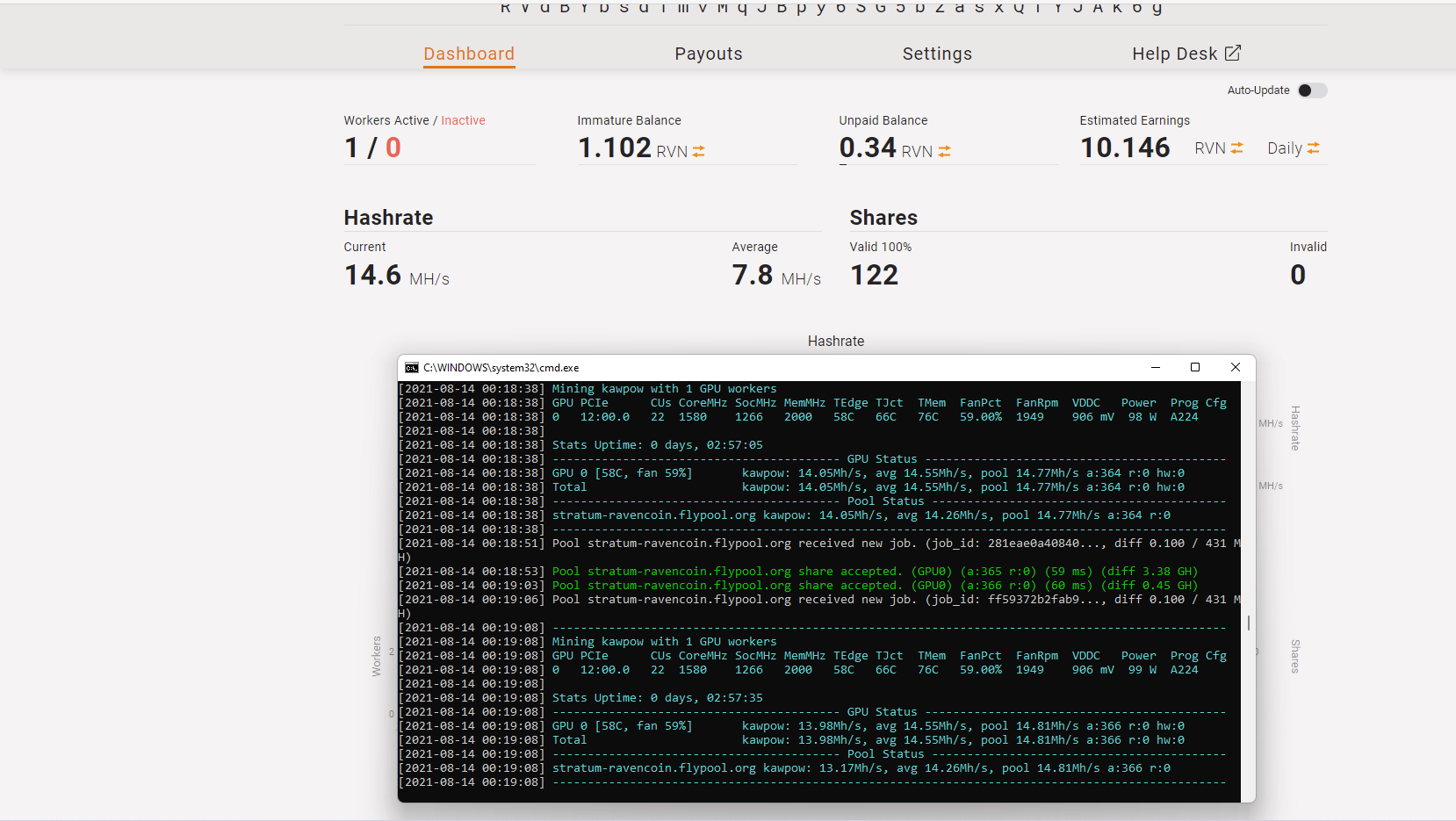Viewport: 1456px width, 821px height.
Task: Click the average hashrate 7.8 value
Action: (753, 276)
